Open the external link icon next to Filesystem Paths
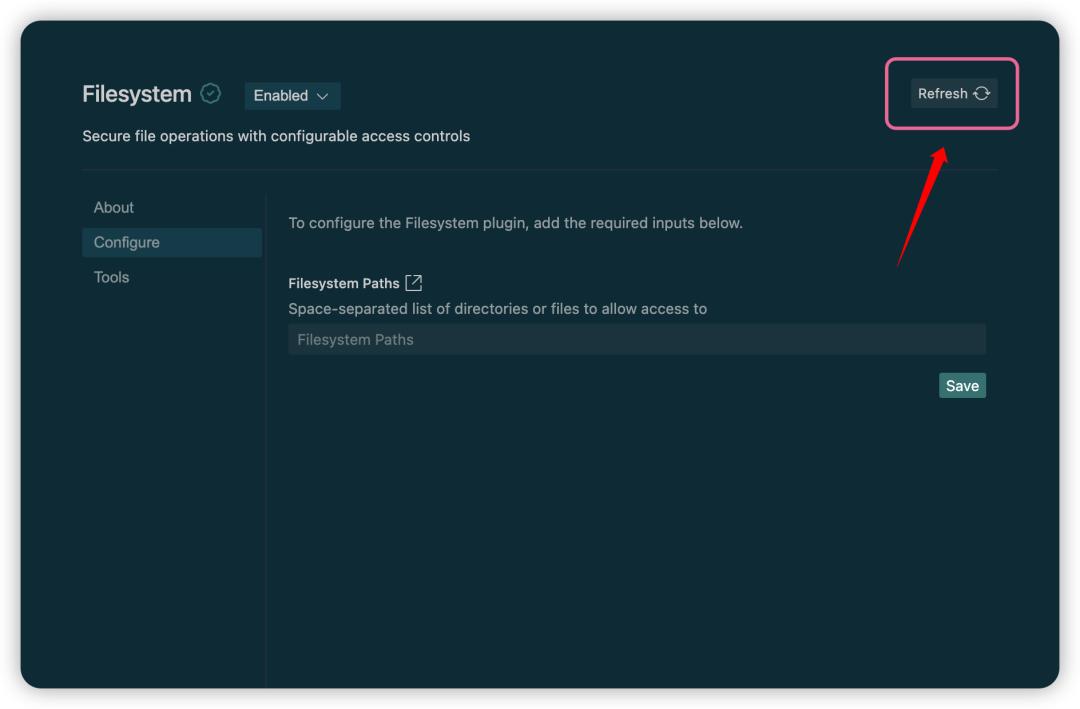The height and width of the screenshot is (709, 1080). tap(414, 283)
